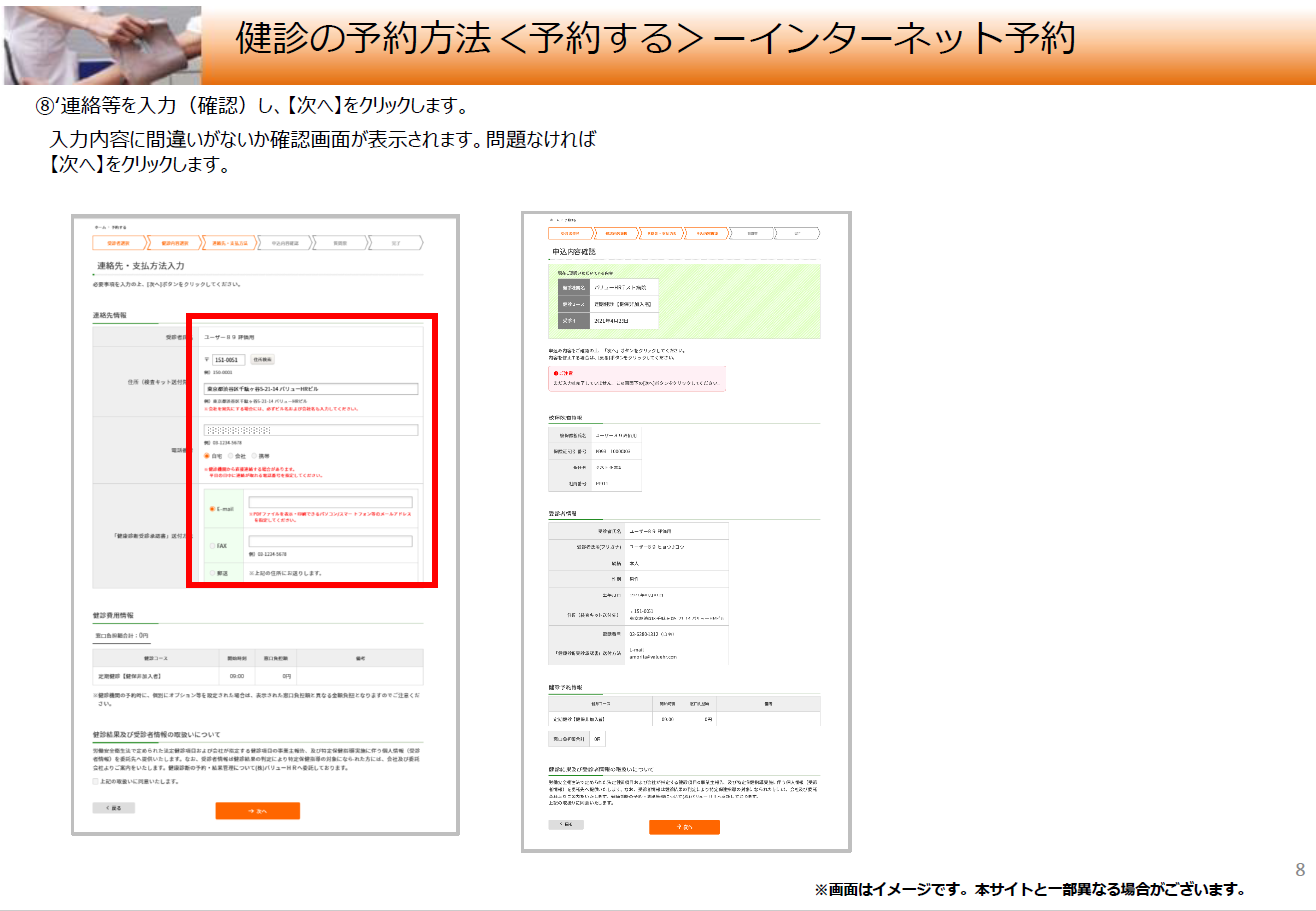The image size is (1316, 911).
Task: Click the header photo thumbnail at top left
Action: 100,44
